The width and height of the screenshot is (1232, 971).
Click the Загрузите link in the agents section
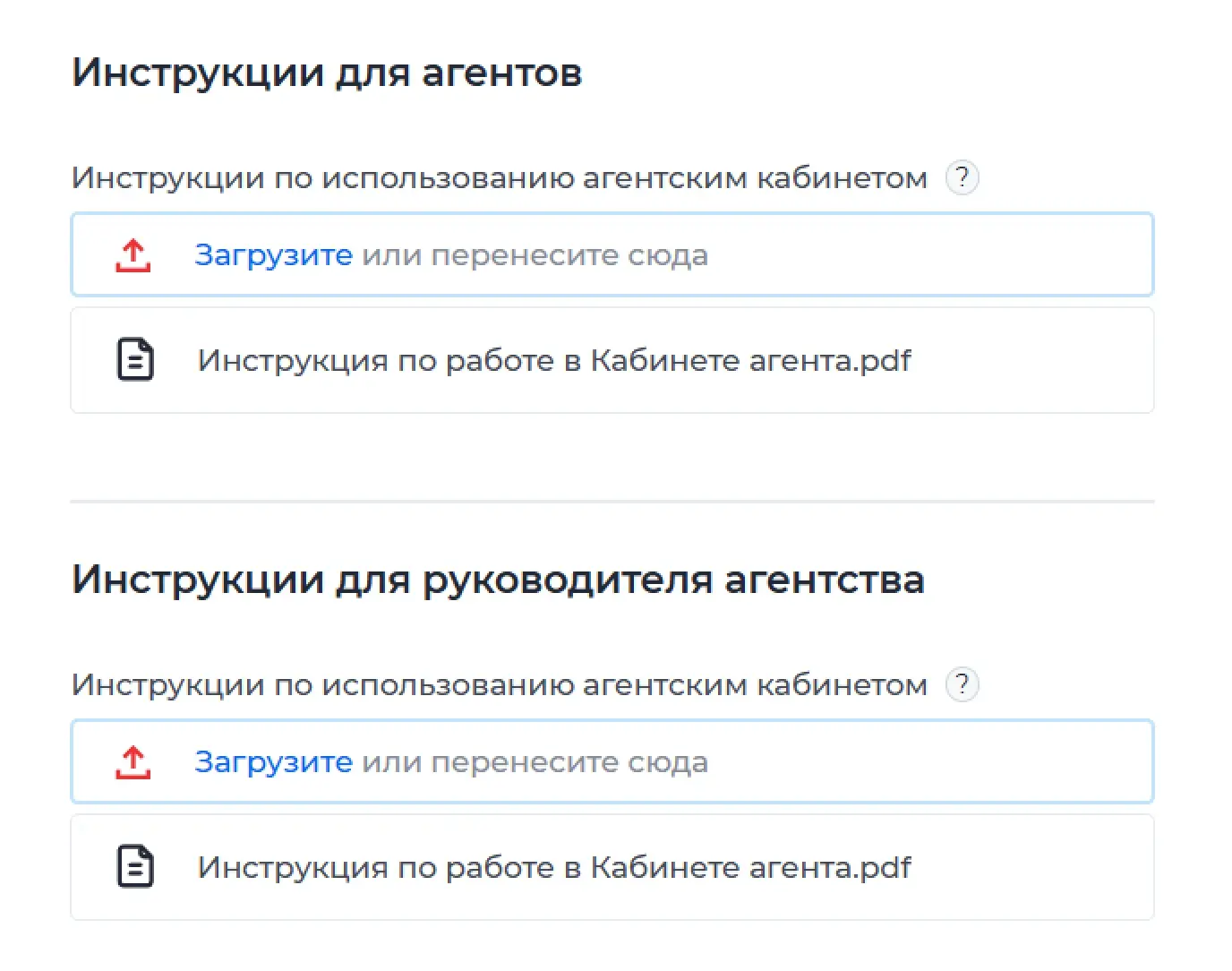273,255
